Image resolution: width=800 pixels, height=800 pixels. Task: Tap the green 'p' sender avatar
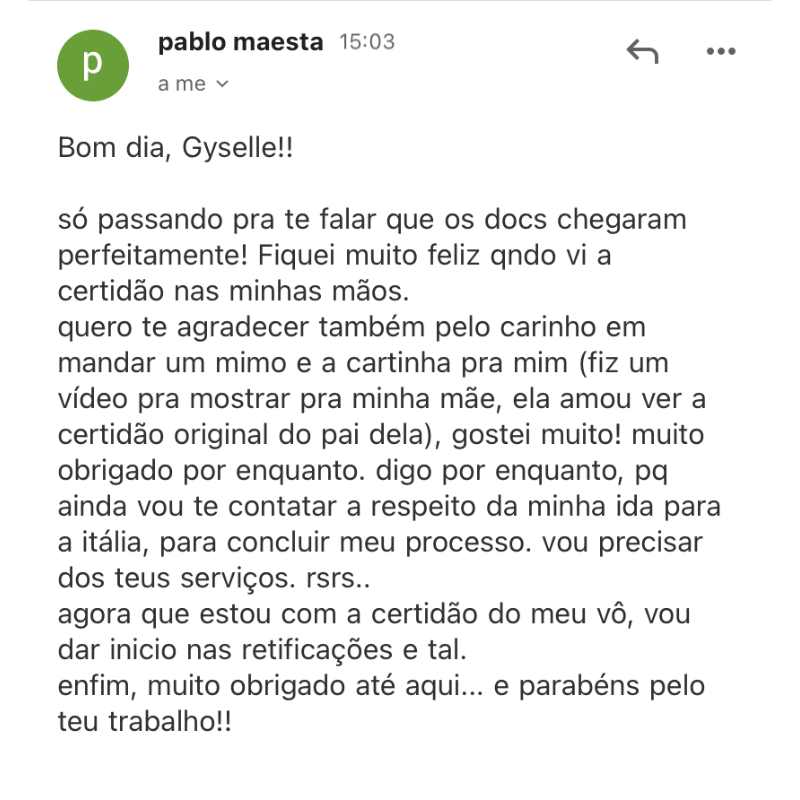[x=93, y=65]
